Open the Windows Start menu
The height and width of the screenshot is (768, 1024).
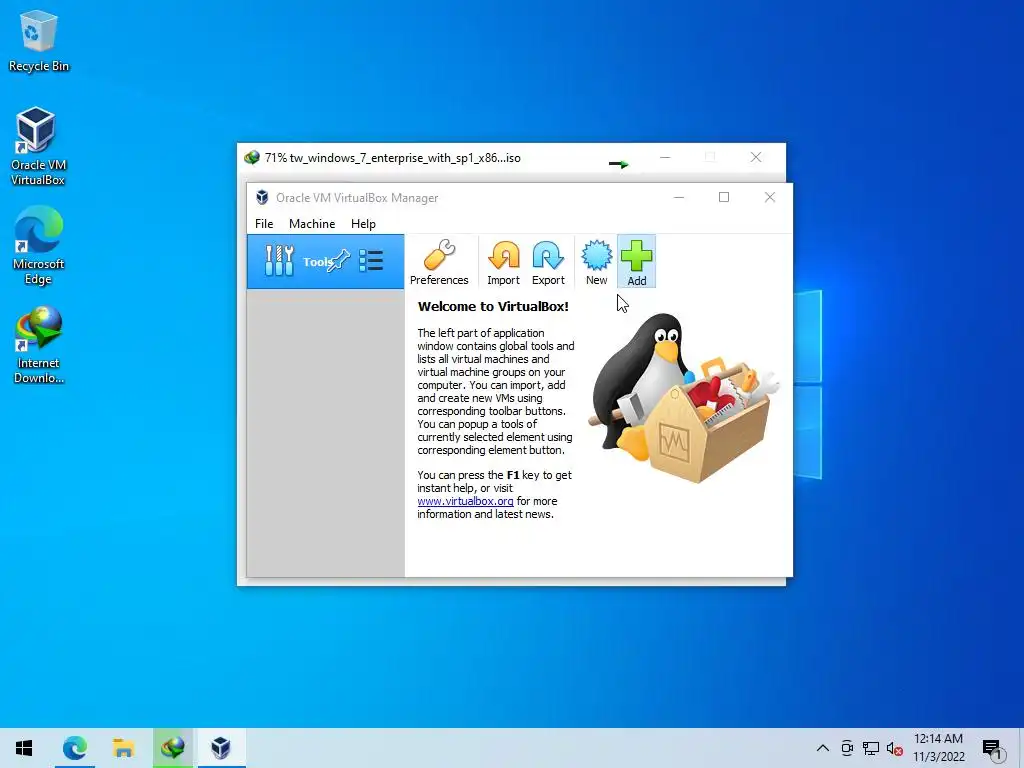tap(24, 748)
